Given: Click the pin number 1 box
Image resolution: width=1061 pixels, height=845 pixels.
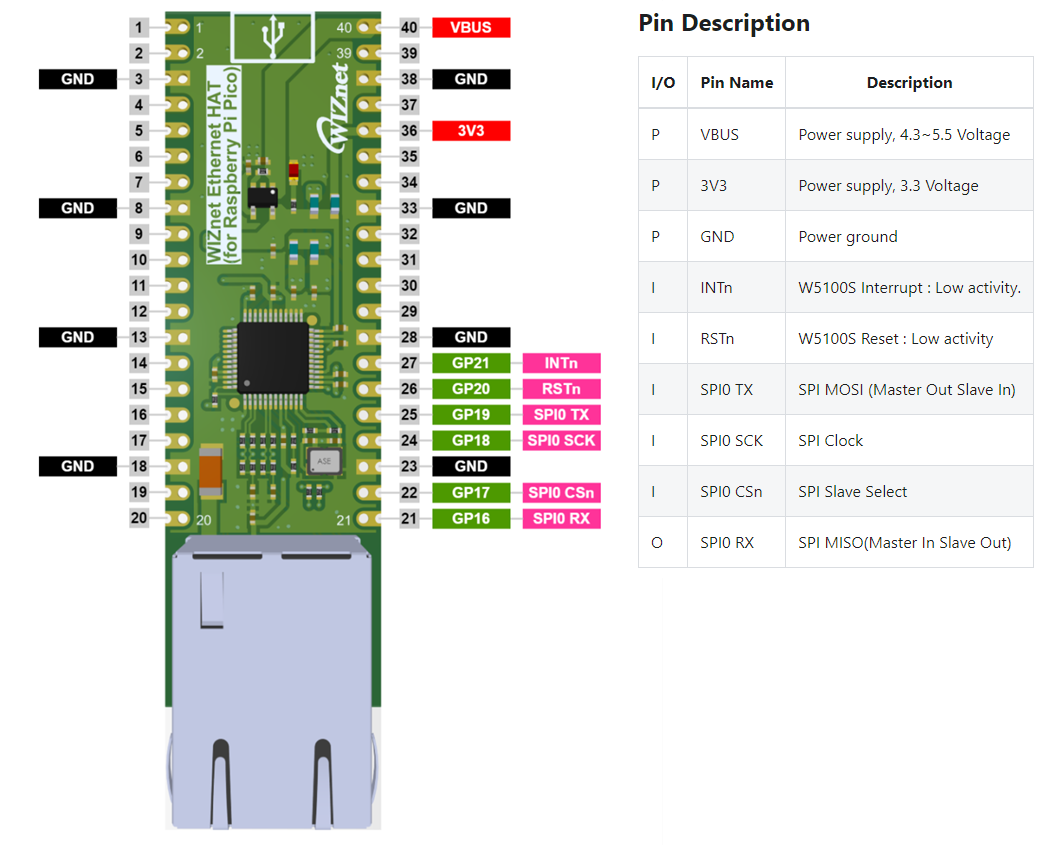Looking at the screenshot, I should [x=139, y=28].
